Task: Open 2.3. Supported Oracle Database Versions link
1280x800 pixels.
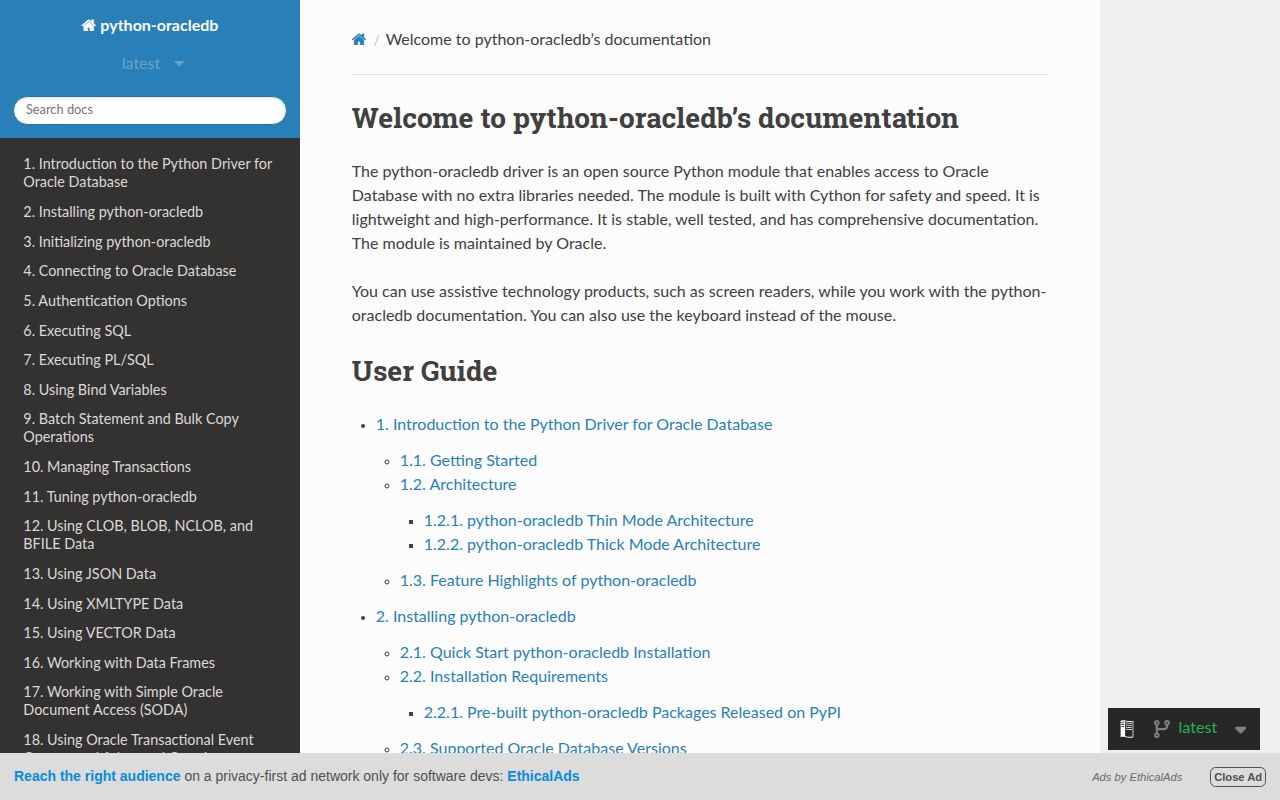Action: (543, 747)
